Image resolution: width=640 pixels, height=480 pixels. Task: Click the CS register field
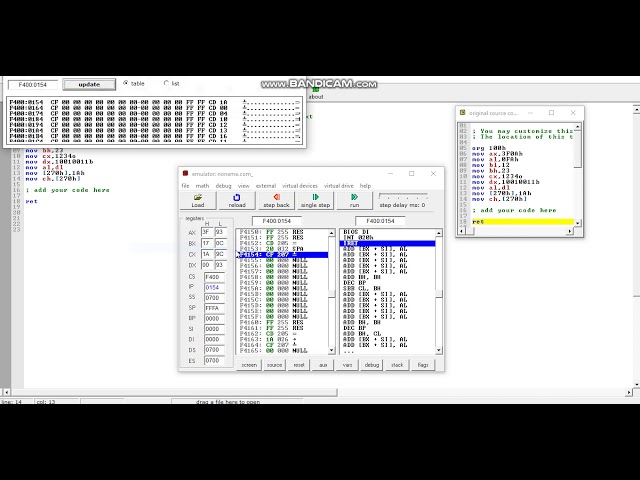point(214,277)
